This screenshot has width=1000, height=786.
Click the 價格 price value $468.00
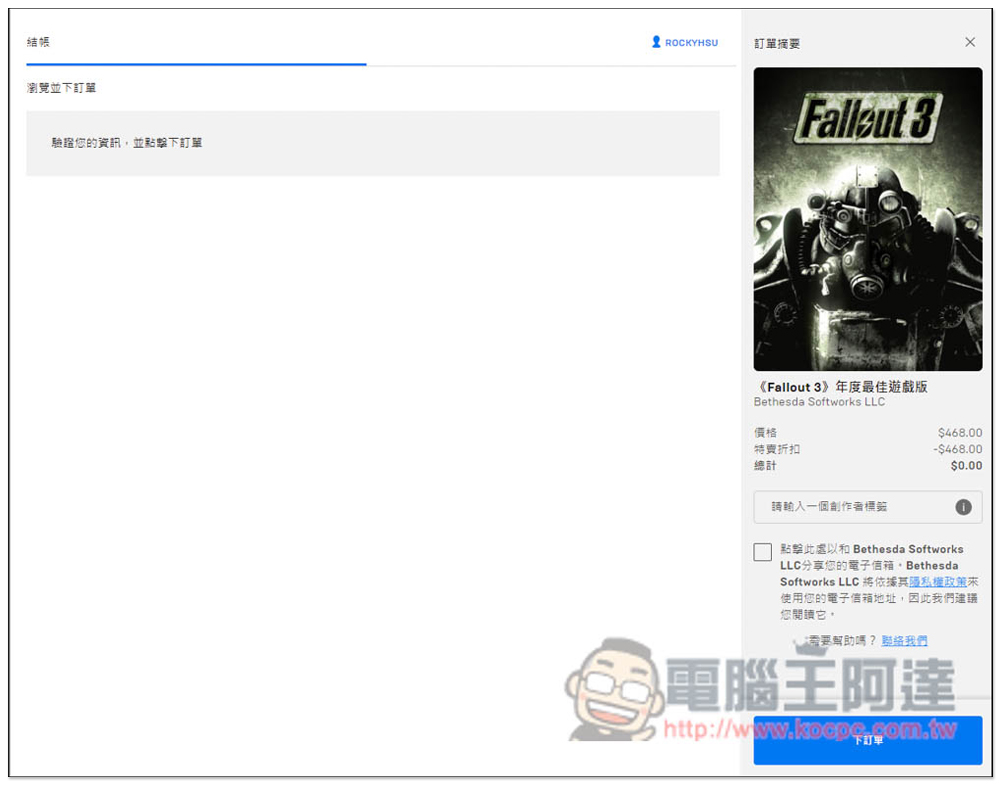[960, 433]
